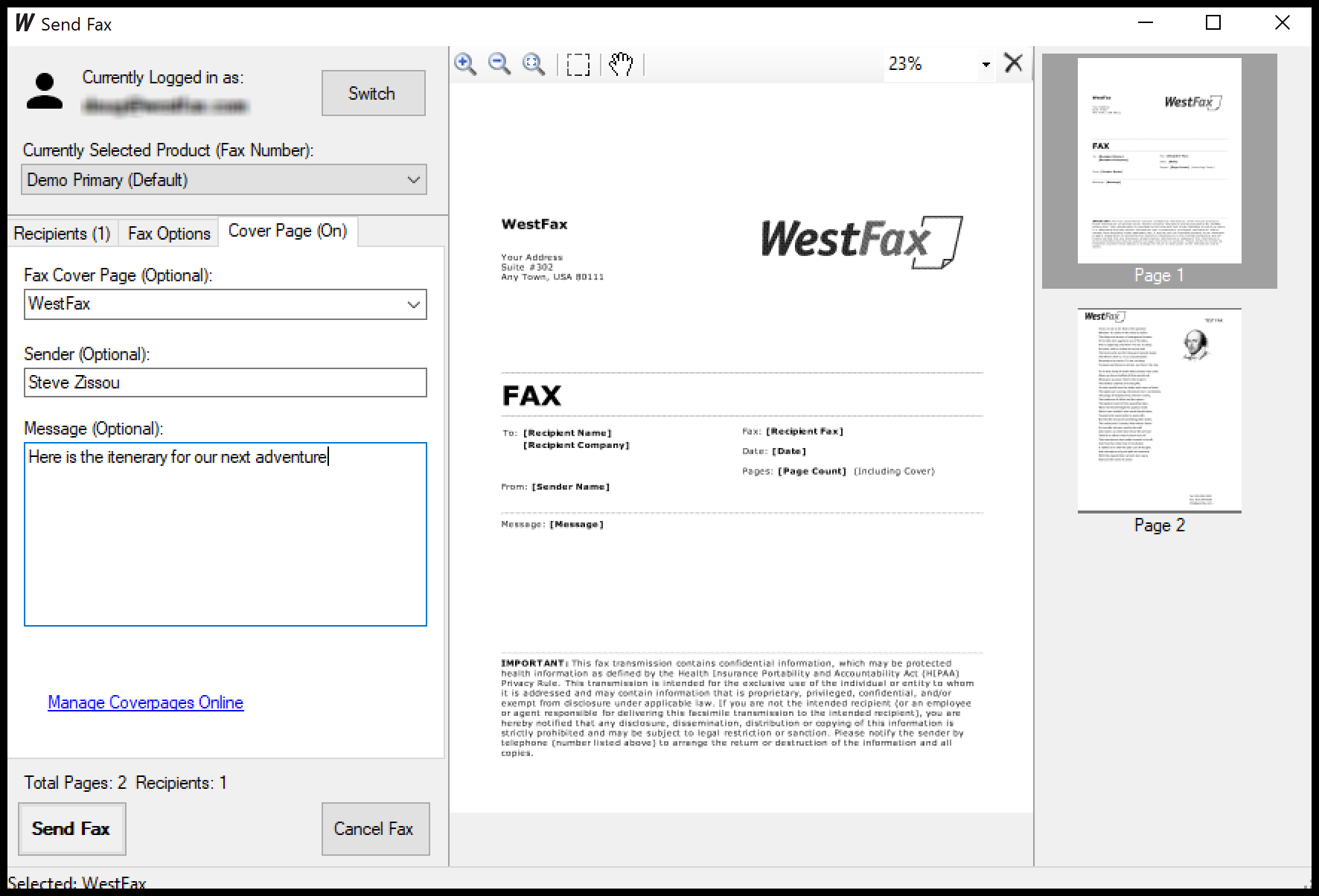The height and width of the screenshot is (896, 1319).
Task: Switch to the Fax Options tab
Action: click(x=169, y=234)
